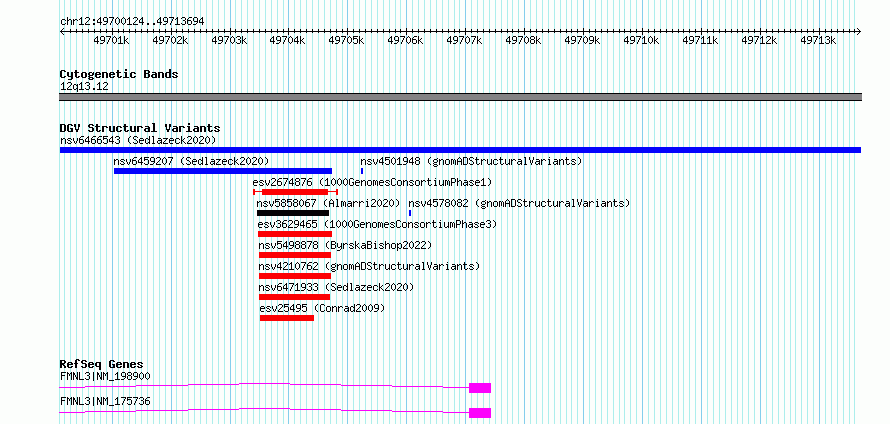The image size is (890, 424).
Task: Click the 49707k ruler position
Action: (x=464, y=41)
